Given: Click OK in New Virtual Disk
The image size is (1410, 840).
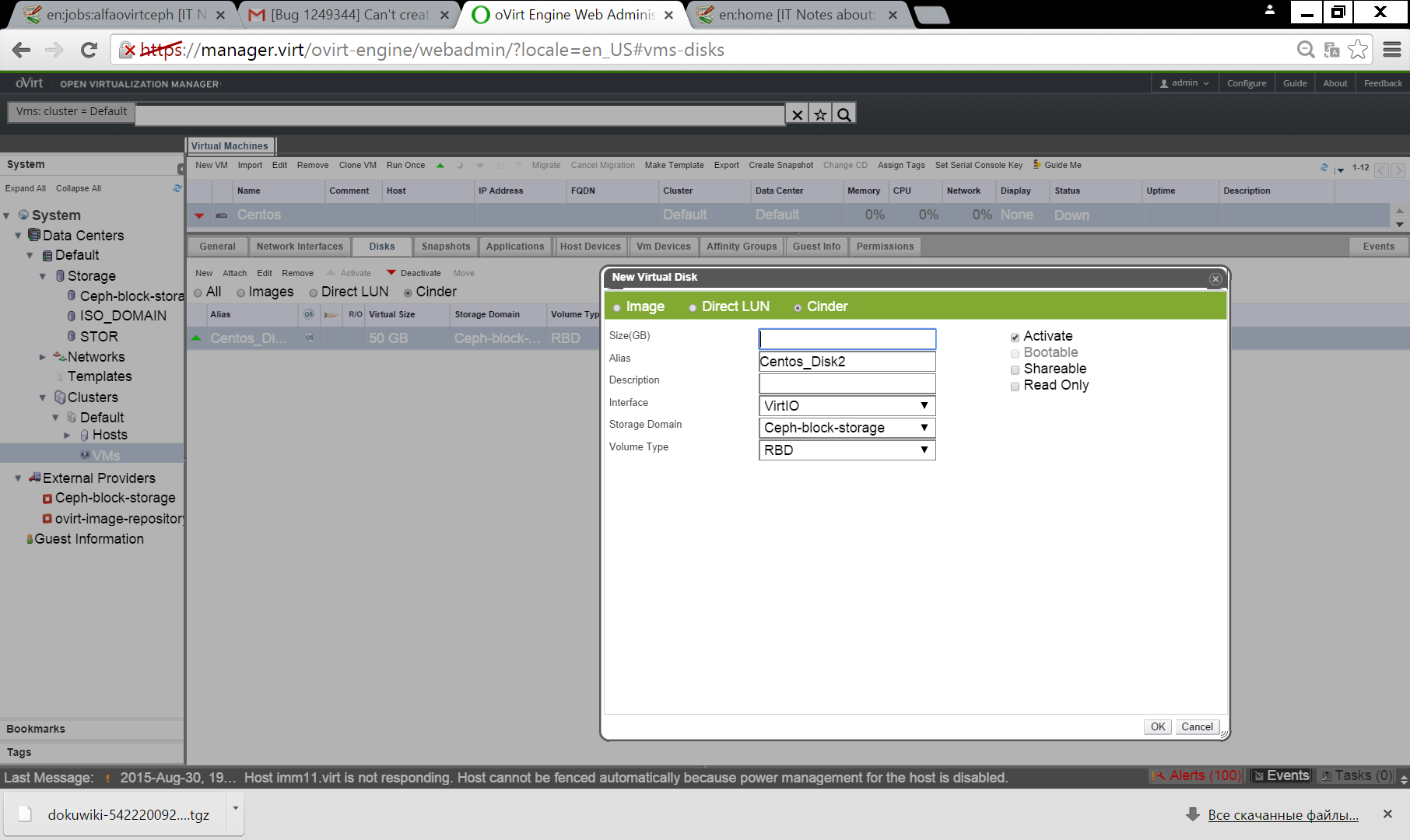Looking at the screenshot, I should coord(1158,726).
